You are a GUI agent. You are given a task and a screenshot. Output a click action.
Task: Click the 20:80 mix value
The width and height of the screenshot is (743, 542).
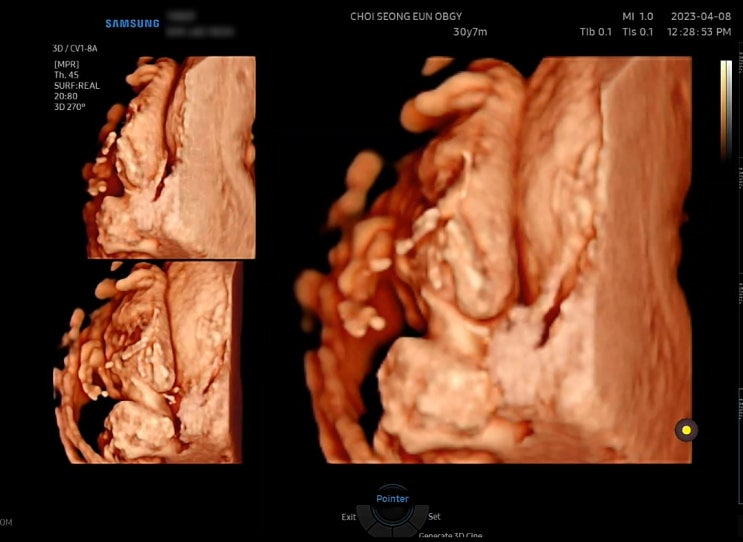[66, 96]
